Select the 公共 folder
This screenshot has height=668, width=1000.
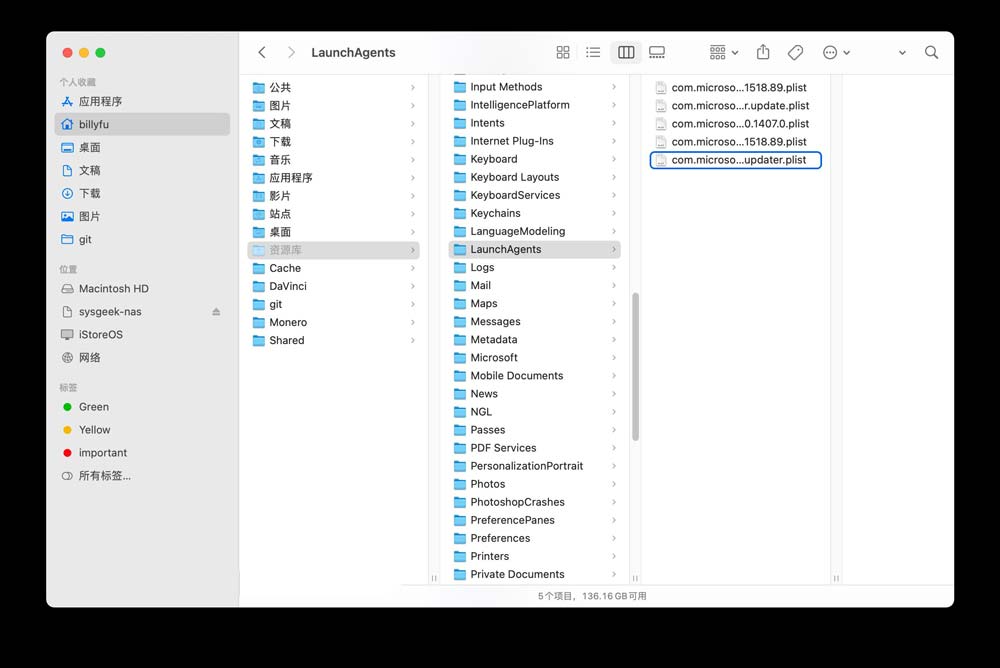(x=334, y=87)
